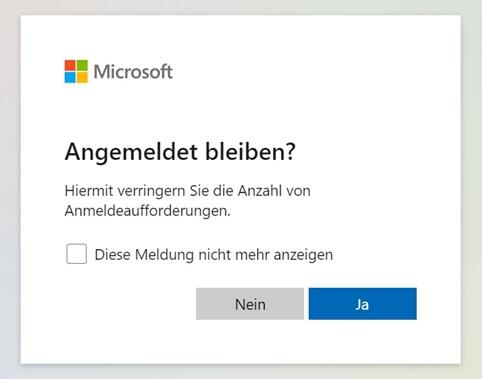The width and height of the screenshot is (482, 379).
Task: Choose the blue Ja button
Action: [362, 304]
